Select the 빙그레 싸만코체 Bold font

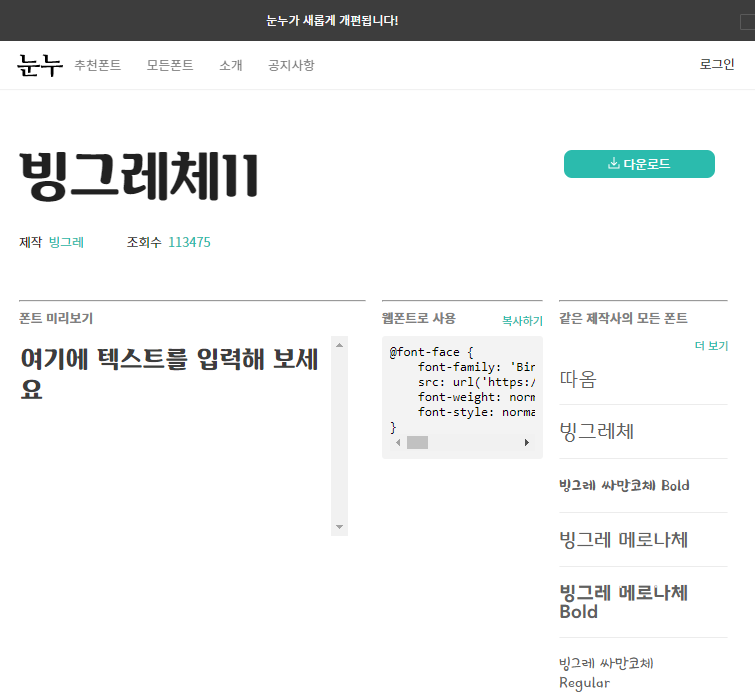[624, 485]
